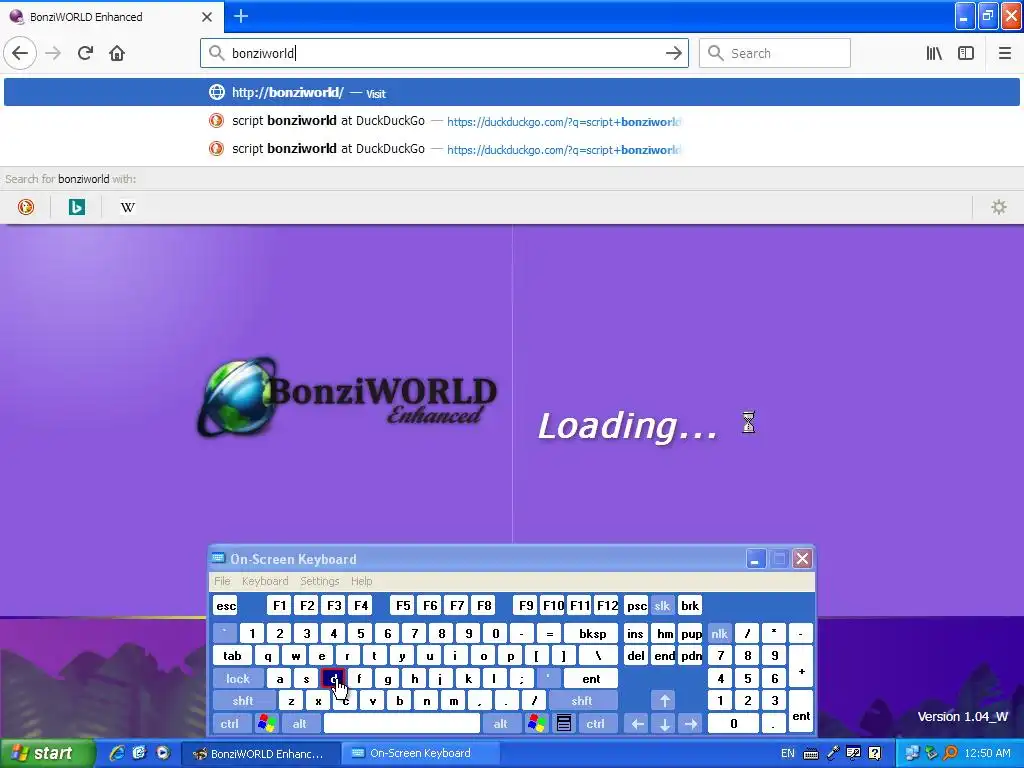Open the Library icon in the browser toolbar
1024x768 pixels.
[934, 53]
